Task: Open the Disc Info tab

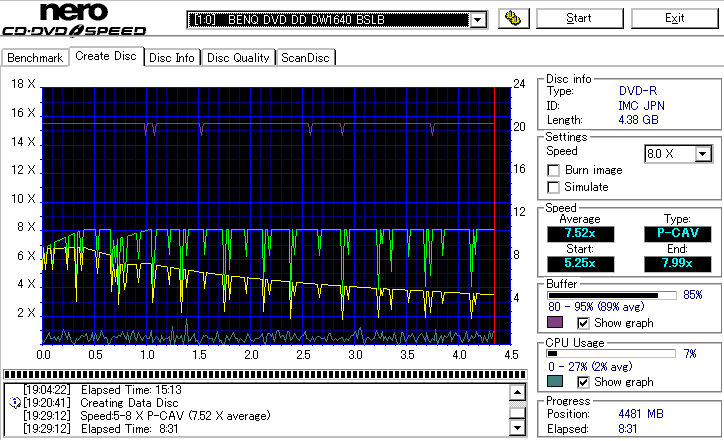Action: pos(172,58)
